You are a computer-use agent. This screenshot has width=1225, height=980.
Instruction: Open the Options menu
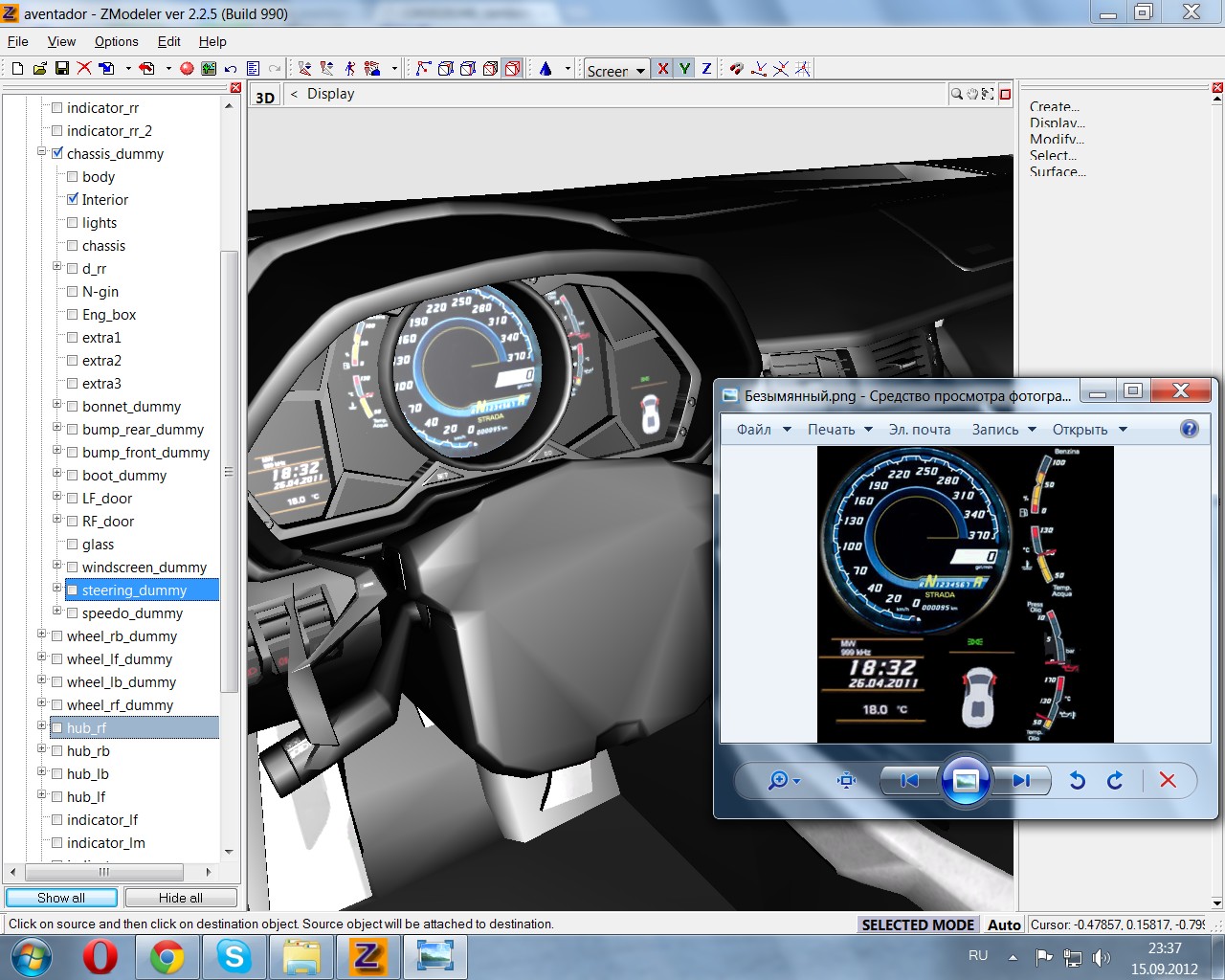point(116,41)
